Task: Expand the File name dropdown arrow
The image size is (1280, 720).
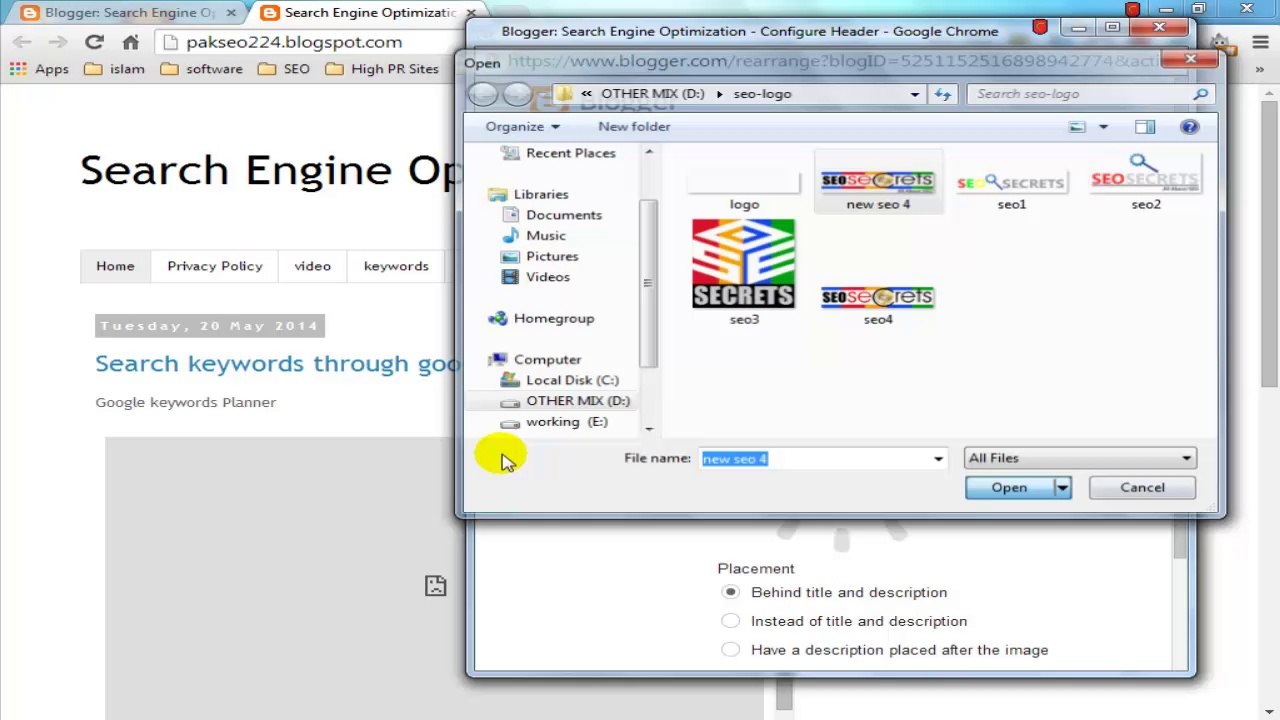Action: point(938,458)
